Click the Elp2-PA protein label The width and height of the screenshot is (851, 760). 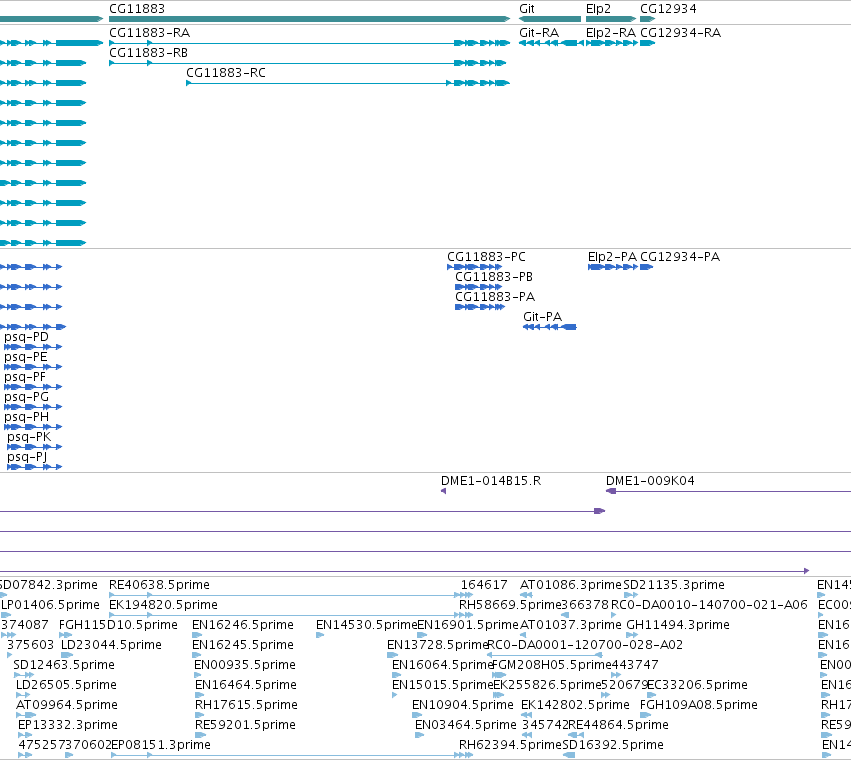click(612, 257)
